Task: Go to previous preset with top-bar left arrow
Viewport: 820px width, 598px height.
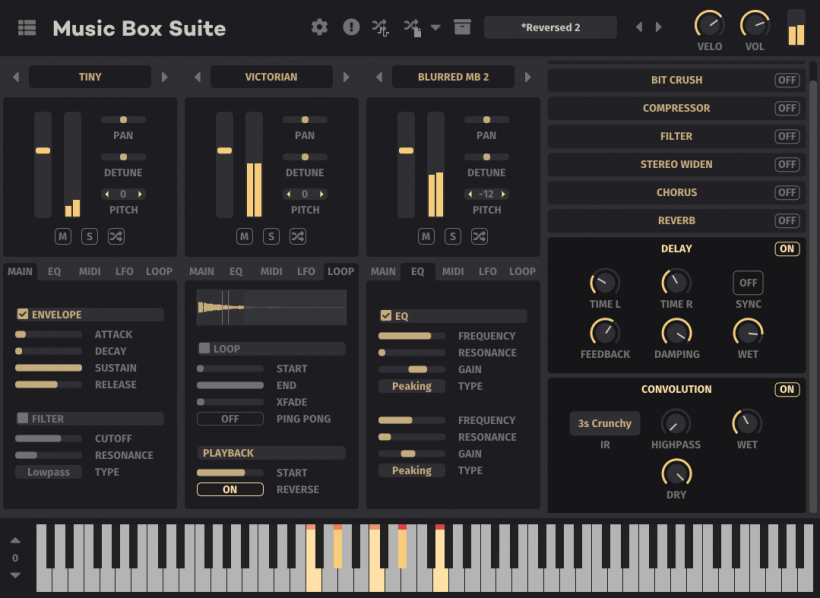Action: [639, 27]
